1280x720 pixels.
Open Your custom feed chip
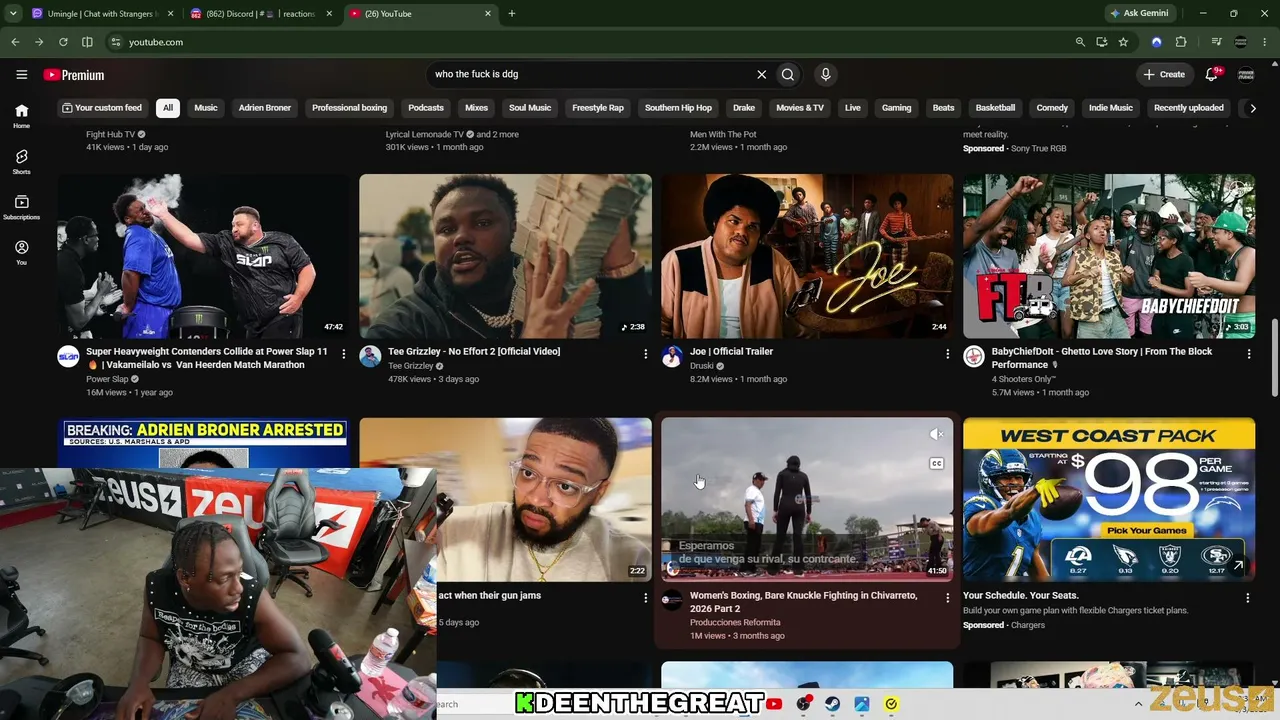102,108
